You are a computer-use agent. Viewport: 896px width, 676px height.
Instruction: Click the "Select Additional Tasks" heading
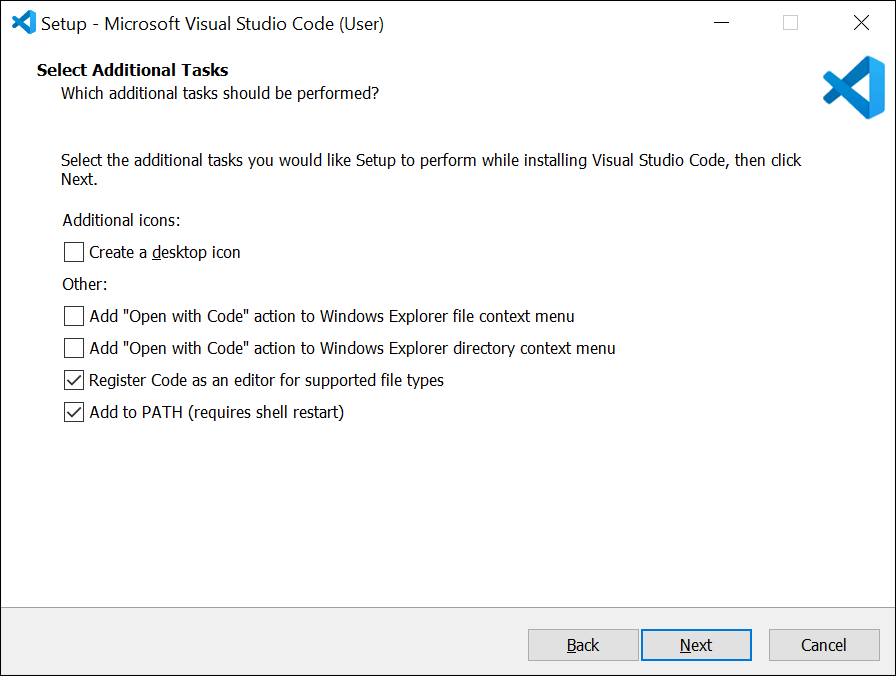[x=132, y=70]
